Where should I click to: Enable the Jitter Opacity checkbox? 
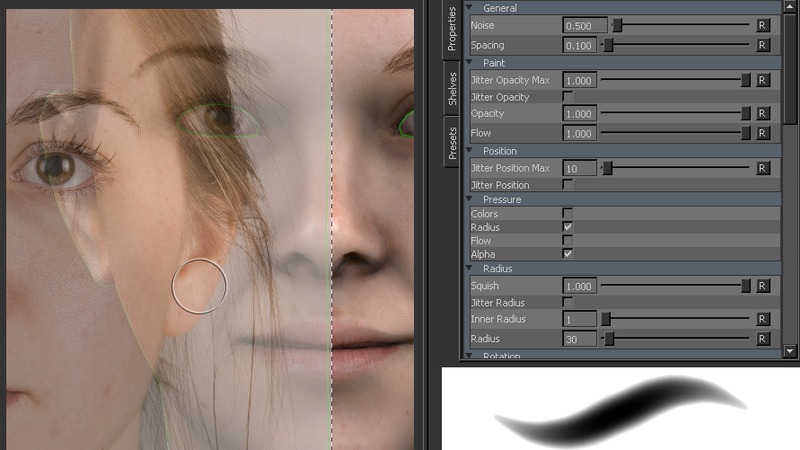pos(568,97)
